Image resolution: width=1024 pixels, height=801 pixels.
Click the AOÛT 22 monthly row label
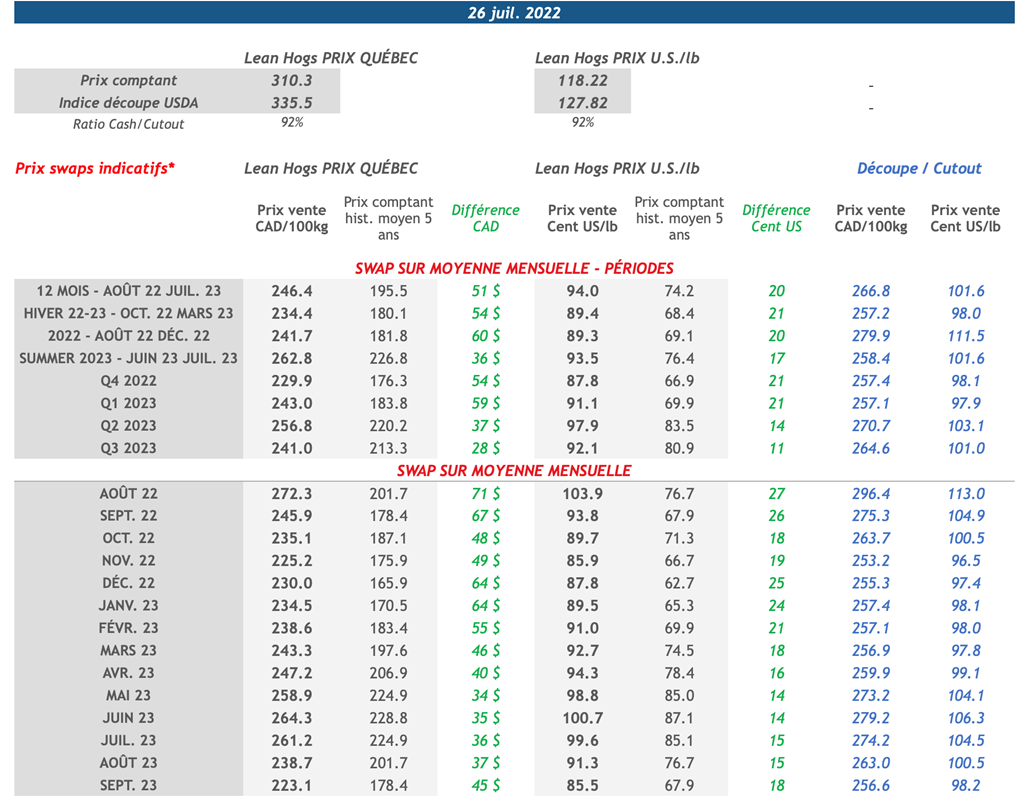(128, 494)
